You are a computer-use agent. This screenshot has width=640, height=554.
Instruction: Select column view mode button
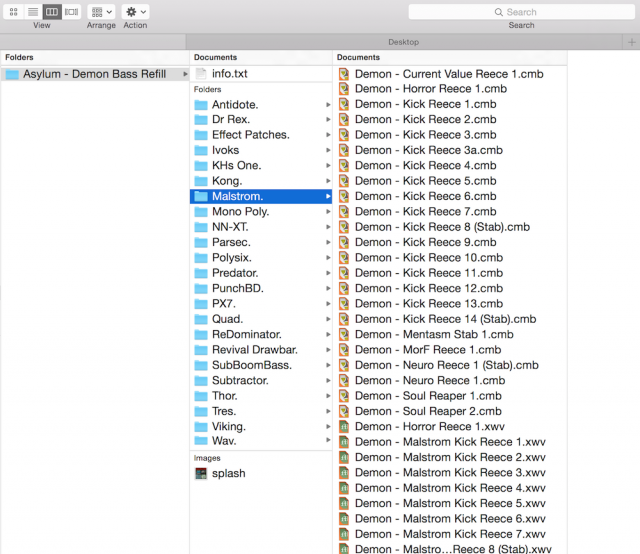[x=52, y=12]
